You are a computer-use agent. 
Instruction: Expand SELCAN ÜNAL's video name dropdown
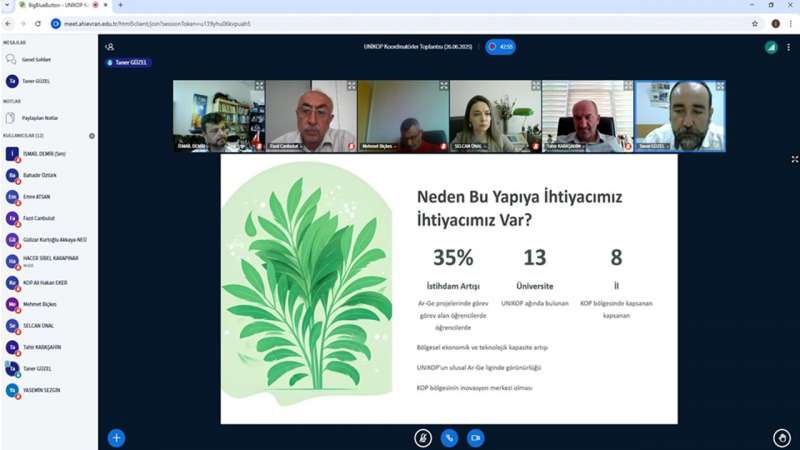(472, 146)
